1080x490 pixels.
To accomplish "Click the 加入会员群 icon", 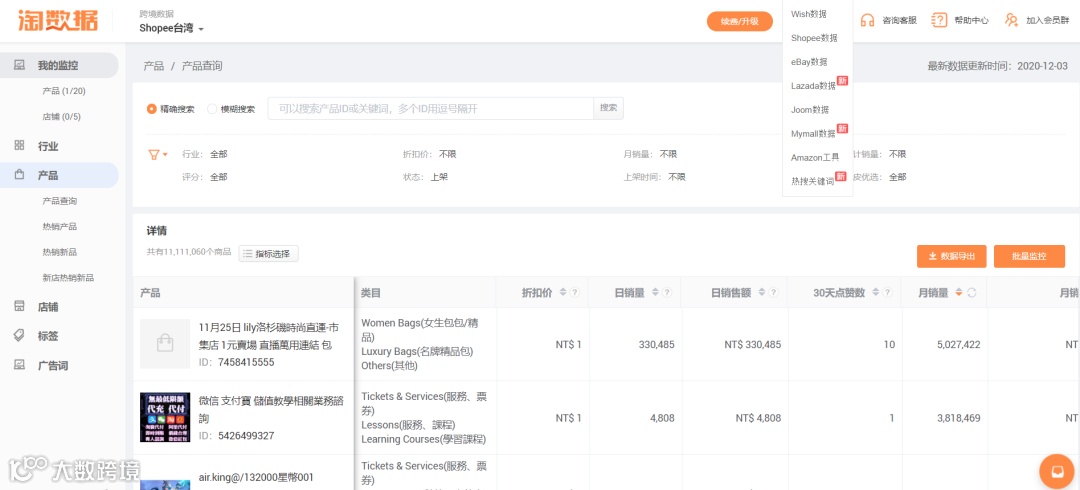I will [x=1011, y=21].
